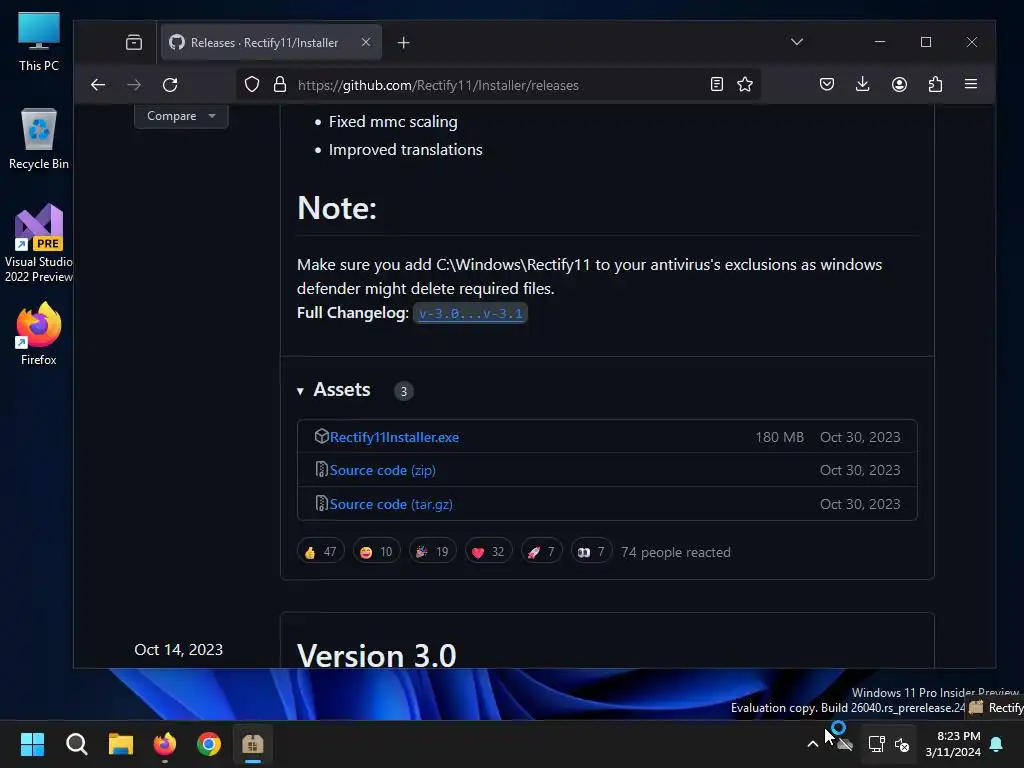The width and height of the screenshot is (1024, 768).
Task: Open the notifications bell
Action: click(x=997, y=744)
